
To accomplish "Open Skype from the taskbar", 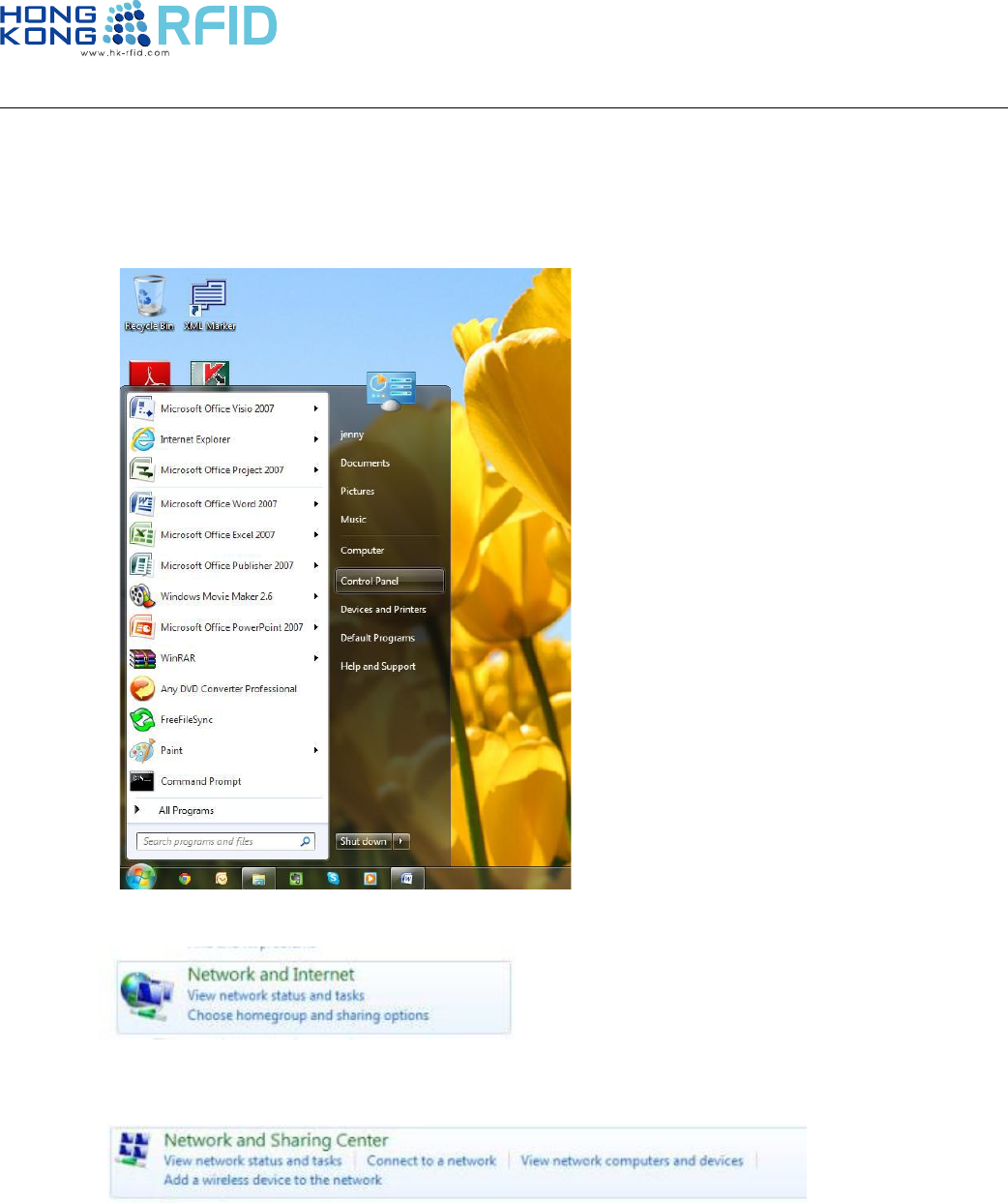I will point(333,879).
